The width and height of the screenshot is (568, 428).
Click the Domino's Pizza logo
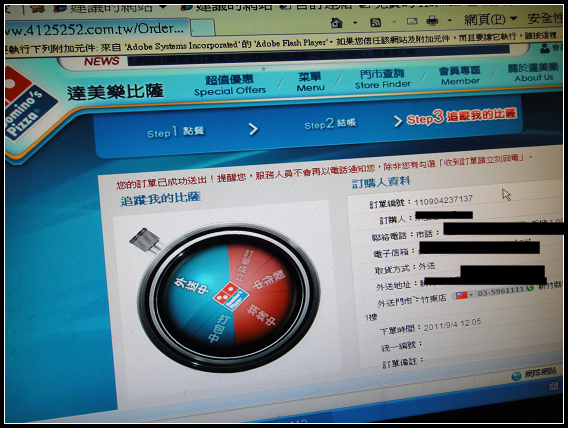(28, 105)
